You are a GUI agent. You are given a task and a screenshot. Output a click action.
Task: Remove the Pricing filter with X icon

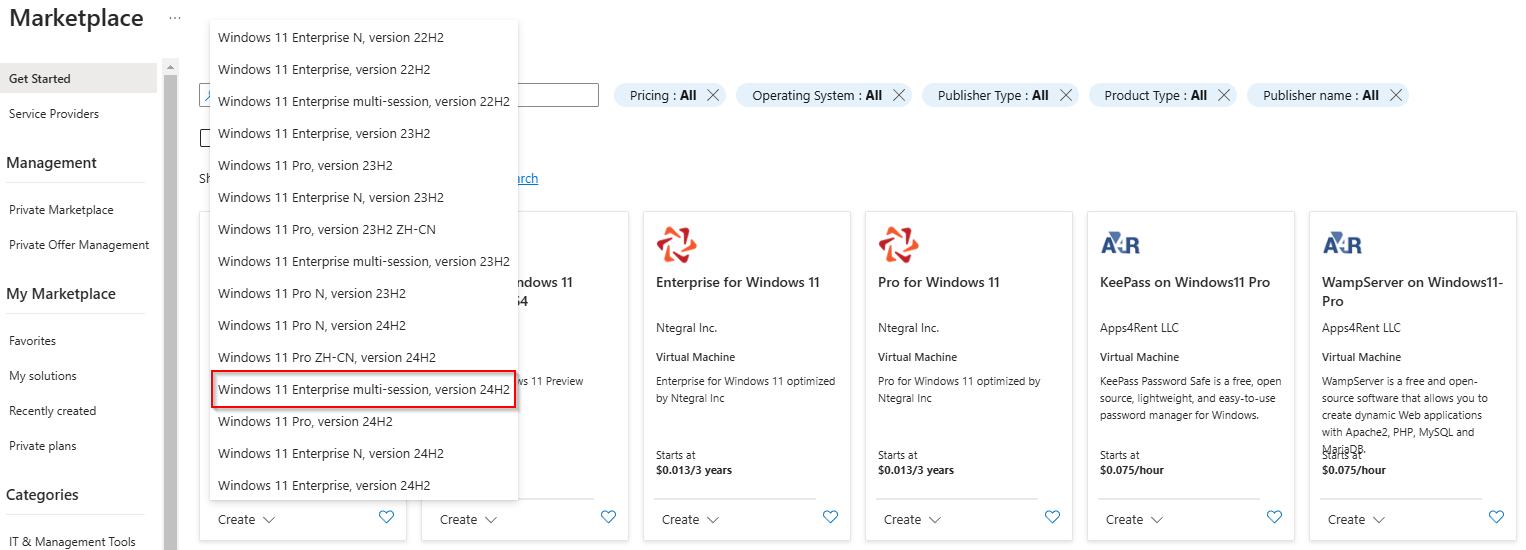(713, 95)
